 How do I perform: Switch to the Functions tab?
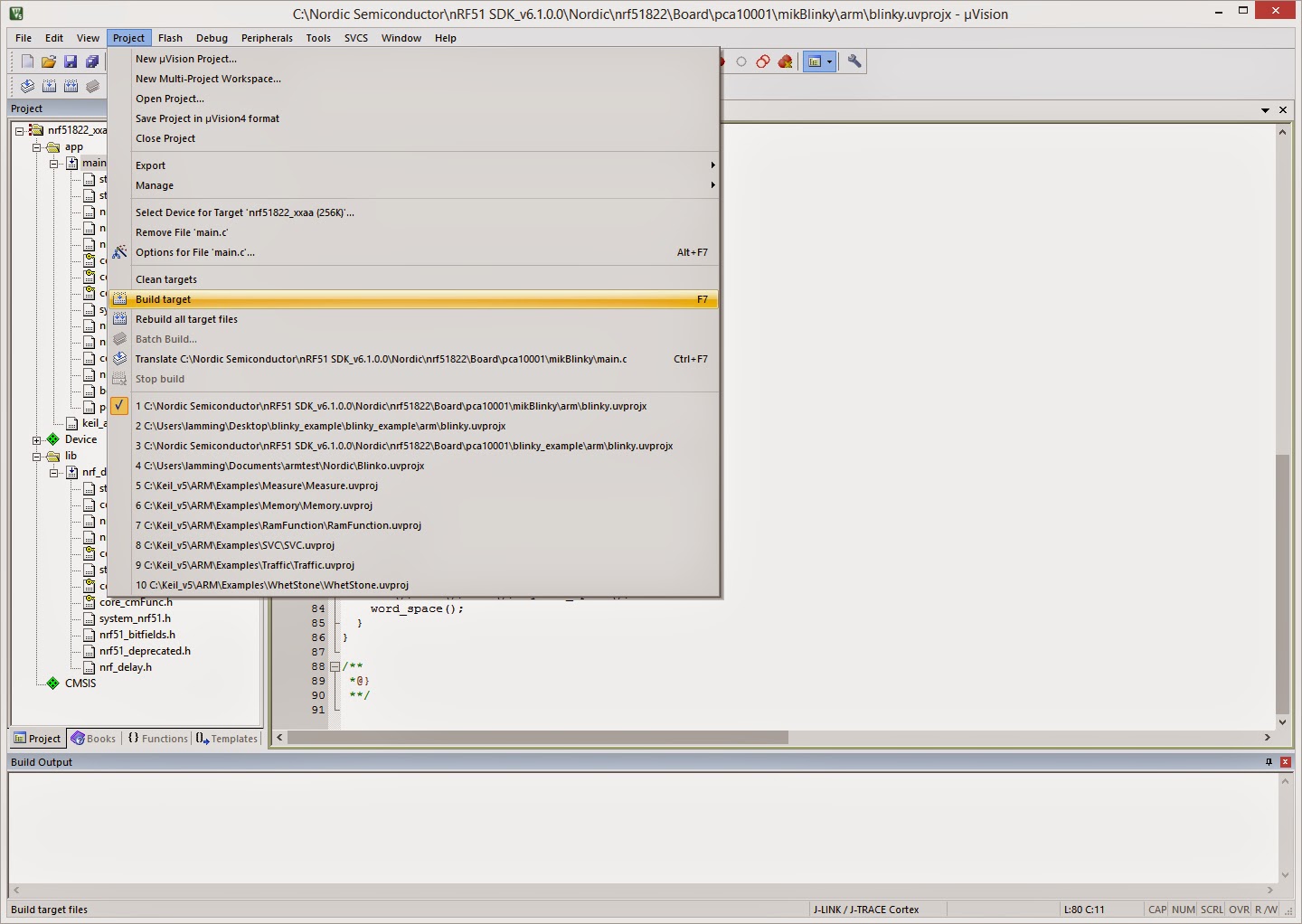(157, 739)
